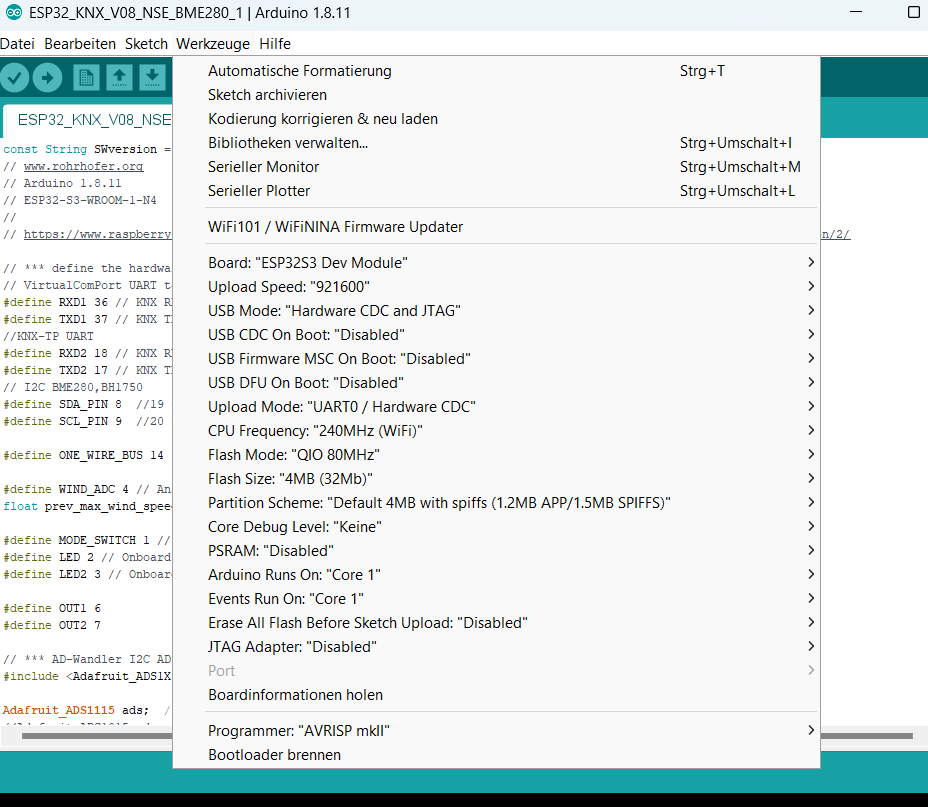Click the New sketch toolbar icon
Viewport: 928px width, 807px height.
[86, 78]
